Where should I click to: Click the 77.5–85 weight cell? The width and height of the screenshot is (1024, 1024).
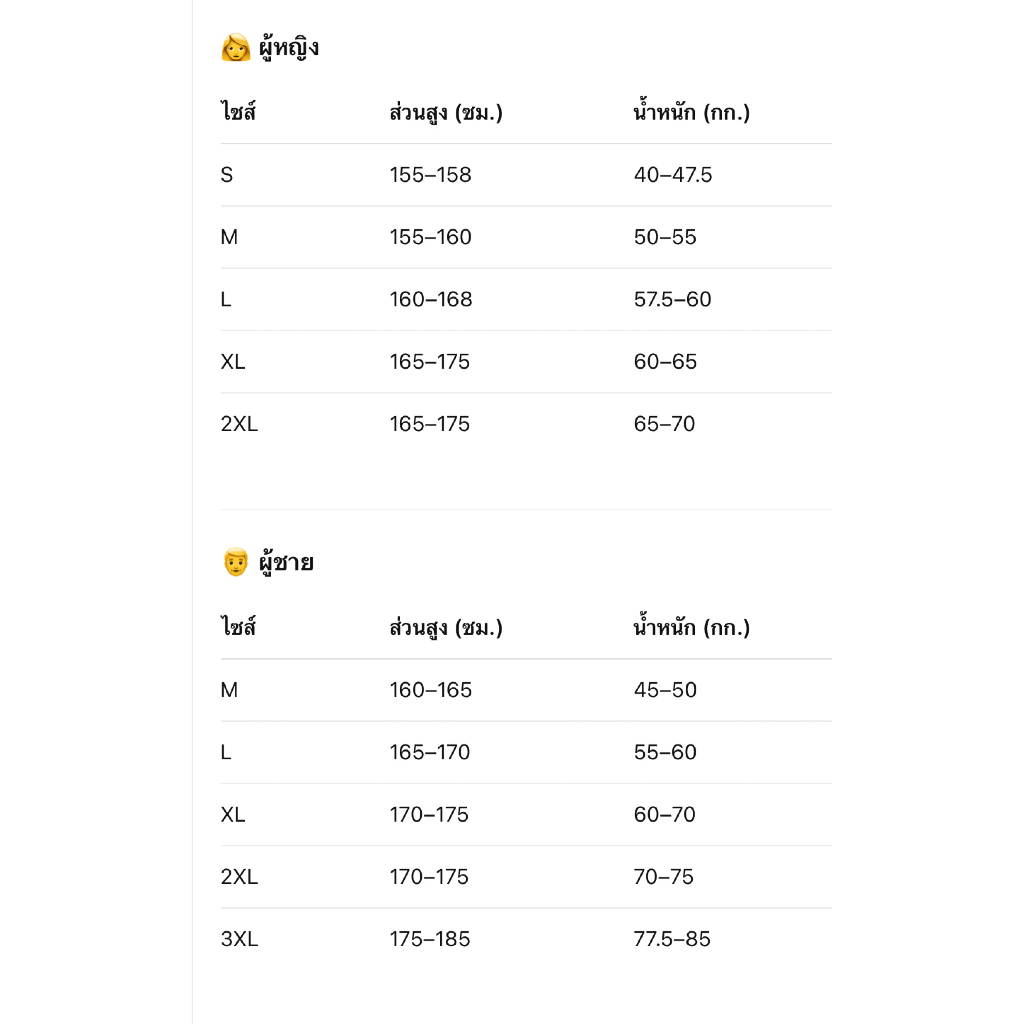click(672, 939)
